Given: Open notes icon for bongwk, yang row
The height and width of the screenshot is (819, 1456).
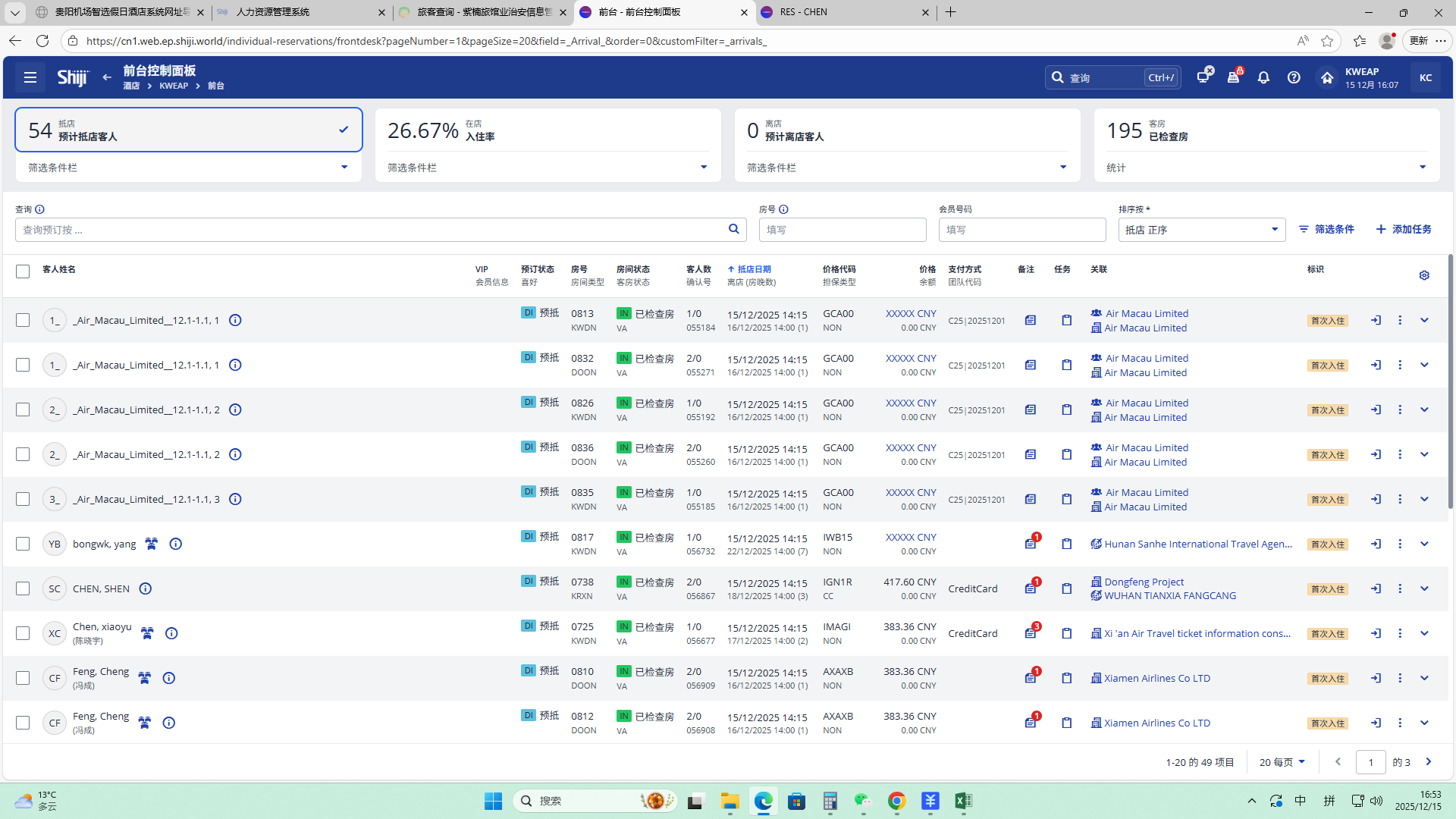Looking at the screenshot, I should [x=1031, y=544].
